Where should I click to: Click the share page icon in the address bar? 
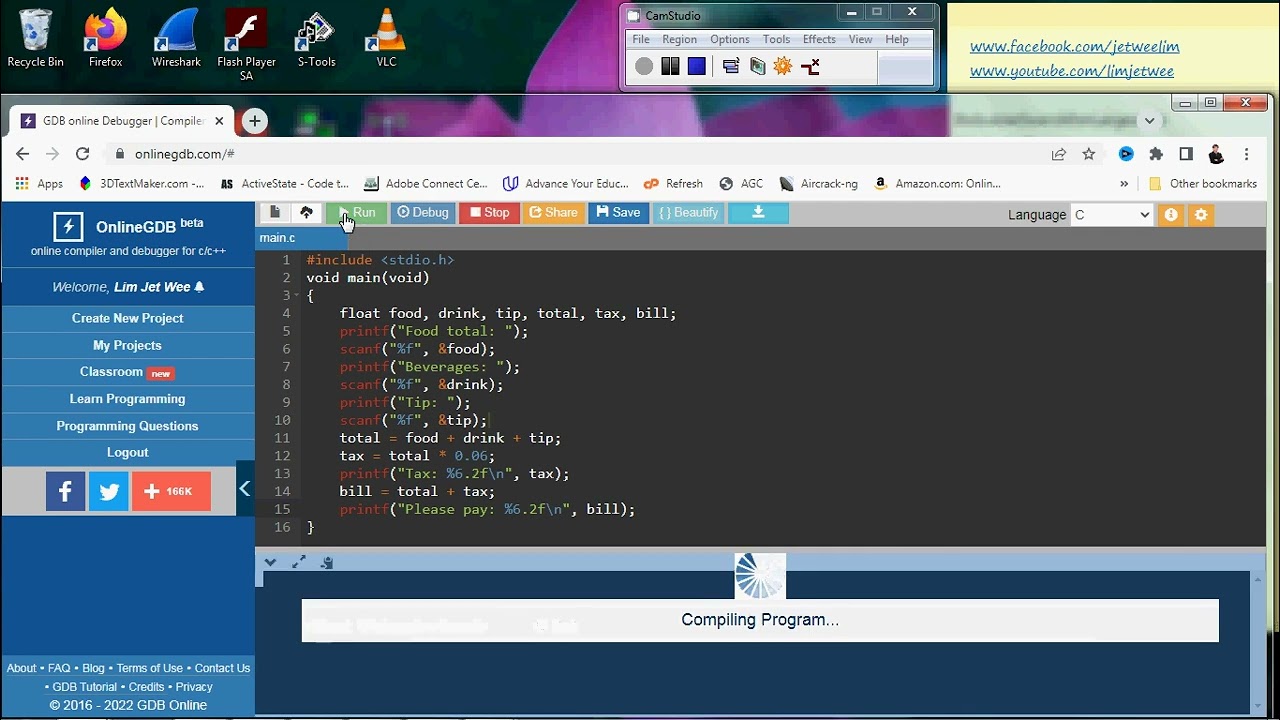point(1058,154)
